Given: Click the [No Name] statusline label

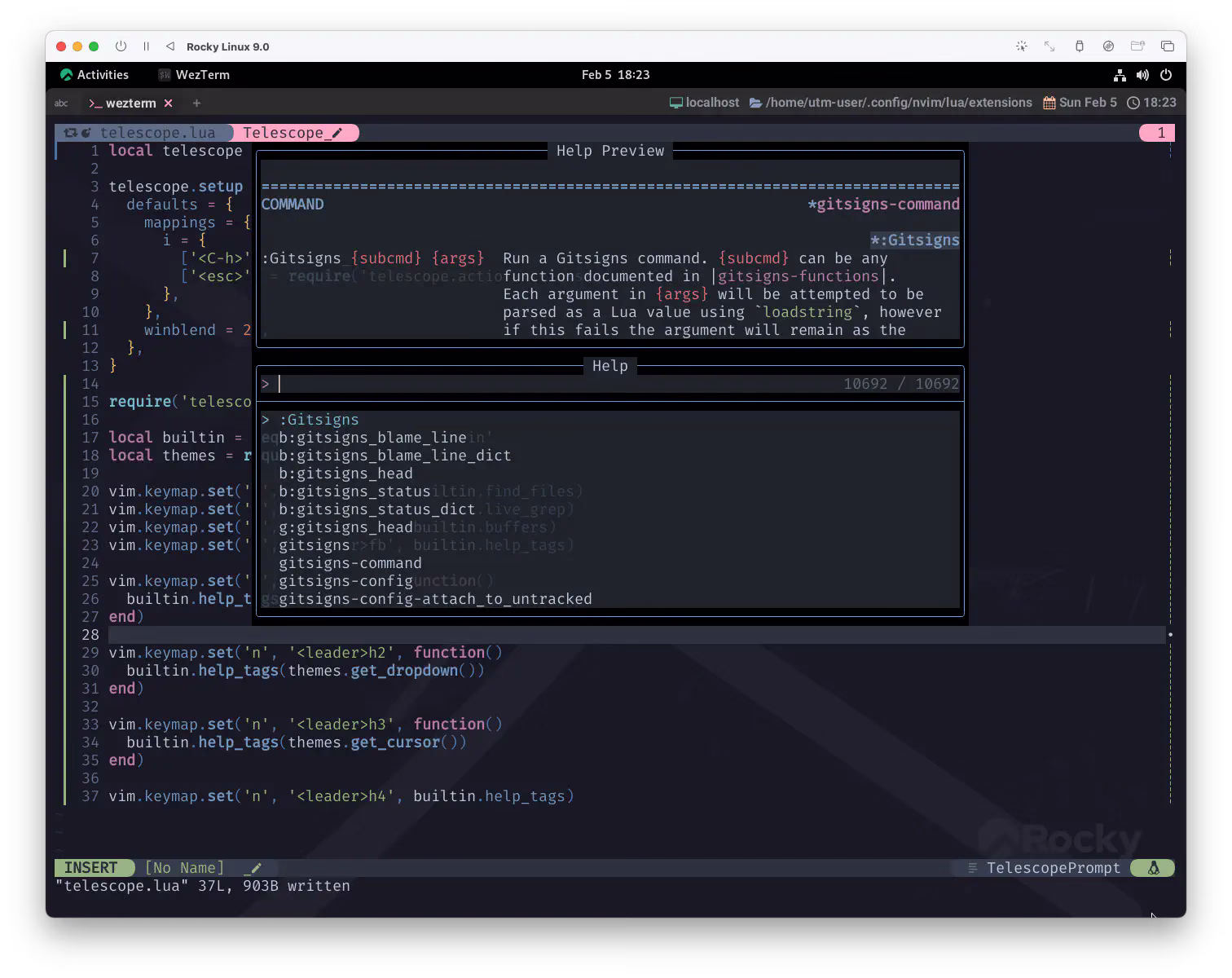Looking at the screenshot, I should tap(184, 868).
